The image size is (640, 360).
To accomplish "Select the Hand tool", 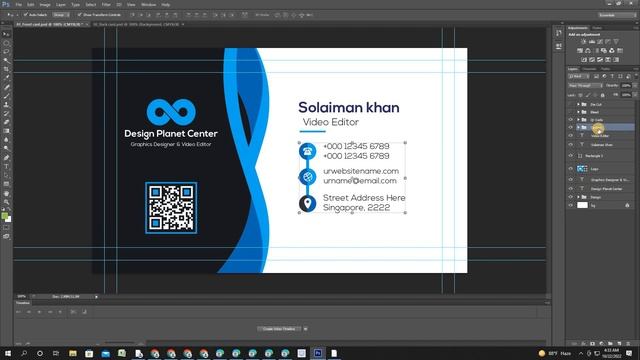I will click(6, 193).
